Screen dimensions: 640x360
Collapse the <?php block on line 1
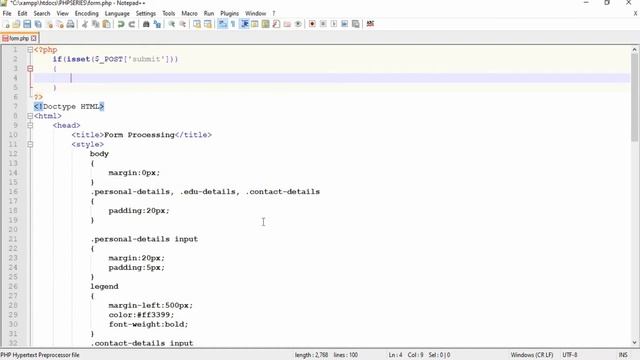tap(30, 50)
